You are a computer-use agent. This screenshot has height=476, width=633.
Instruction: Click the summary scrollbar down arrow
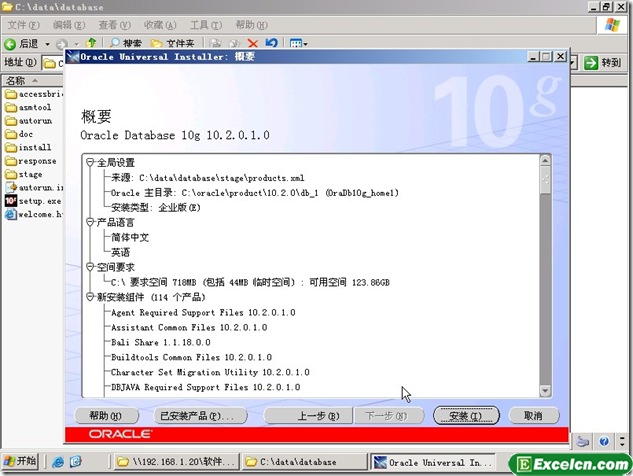click(x=545, y=390)
